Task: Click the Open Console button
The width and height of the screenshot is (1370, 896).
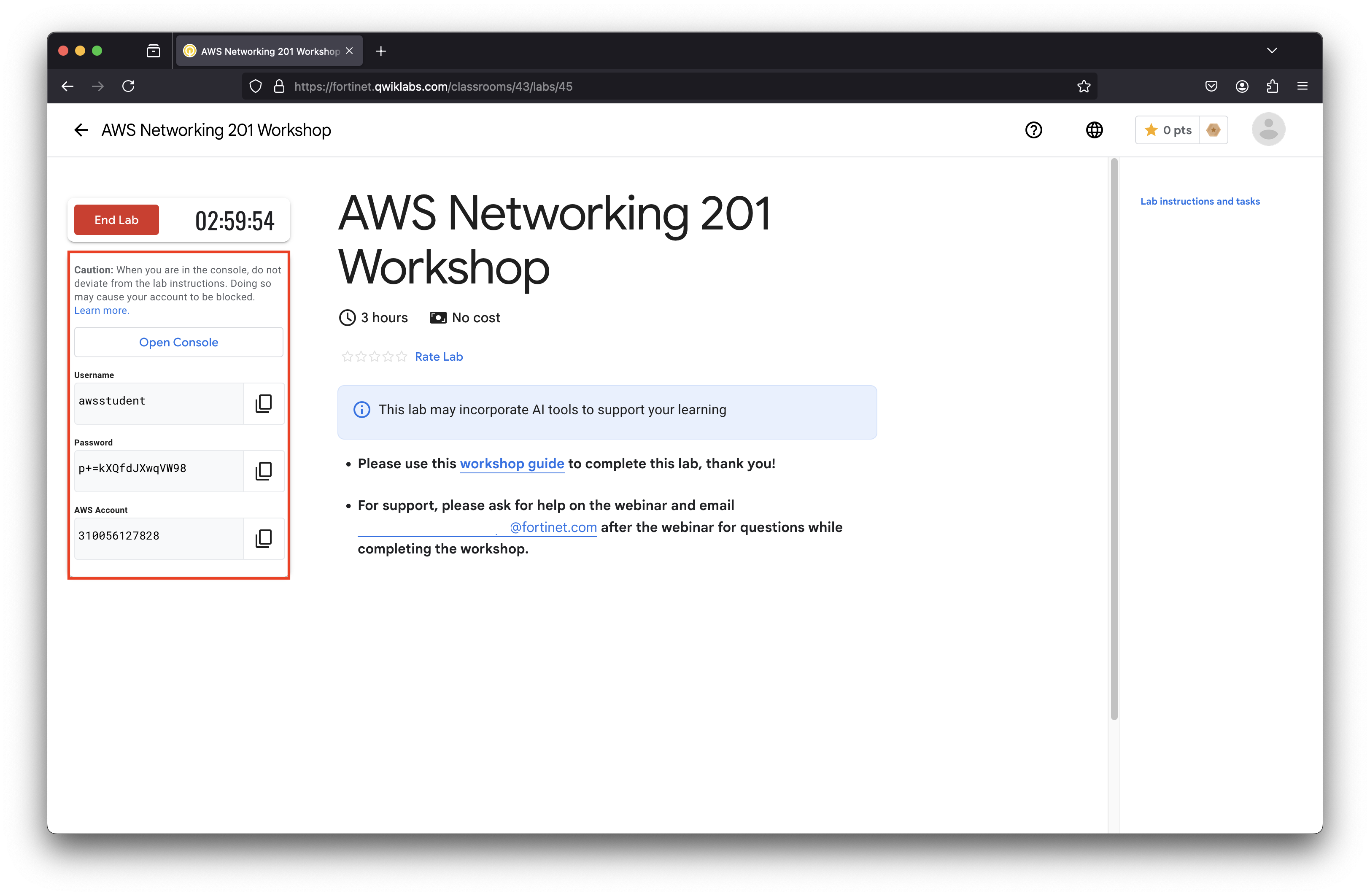Action: (178, 342)
